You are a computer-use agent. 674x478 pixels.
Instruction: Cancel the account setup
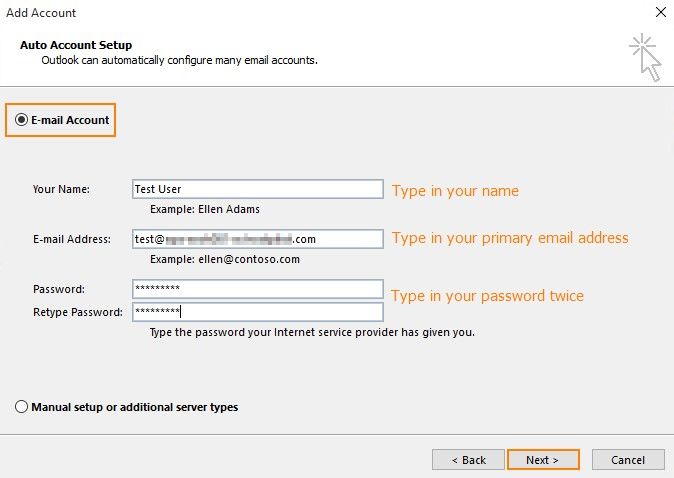point(628,460)
